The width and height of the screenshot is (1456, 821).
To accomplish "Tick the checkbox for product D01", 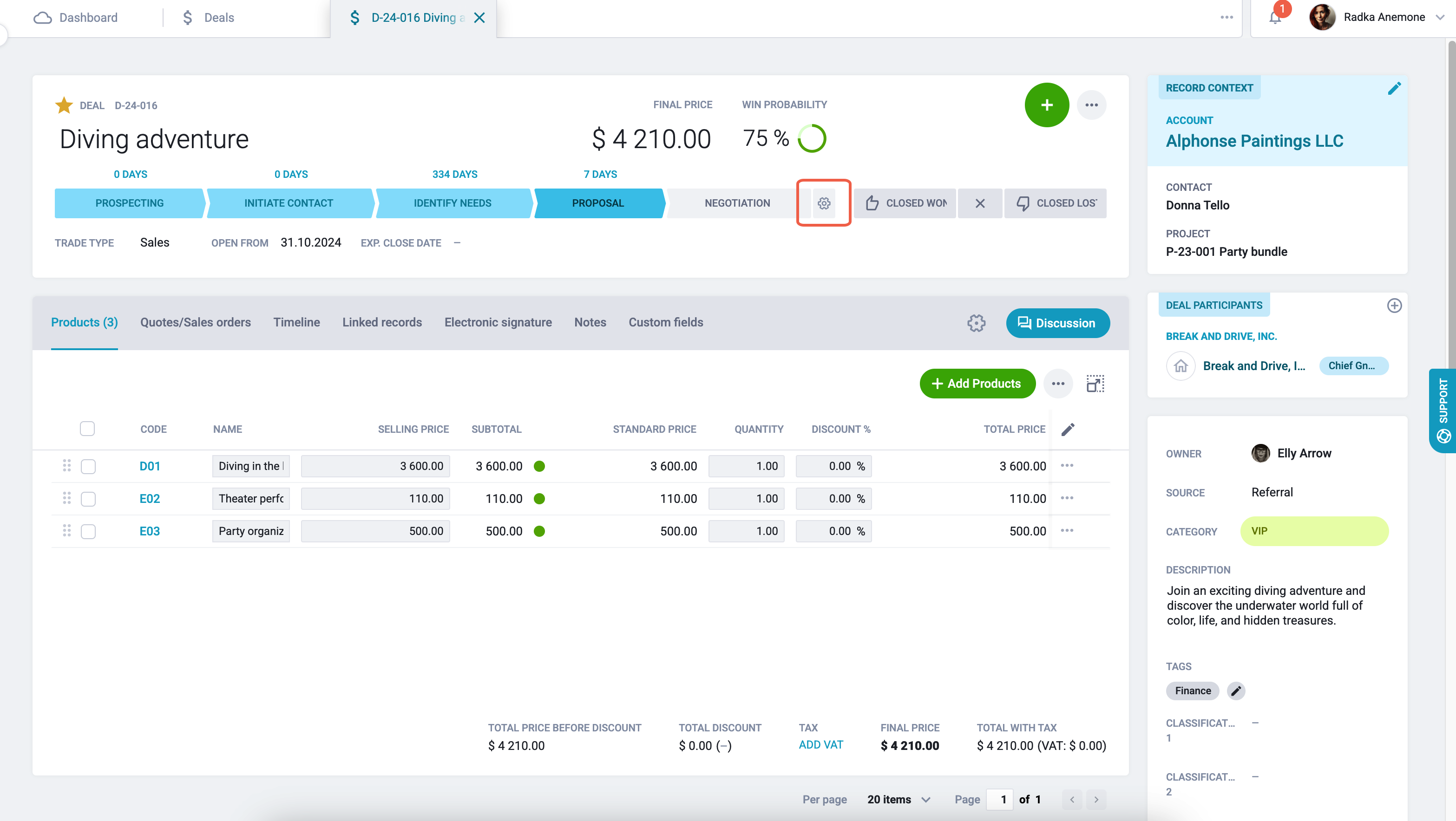I will tap(88, 466).
